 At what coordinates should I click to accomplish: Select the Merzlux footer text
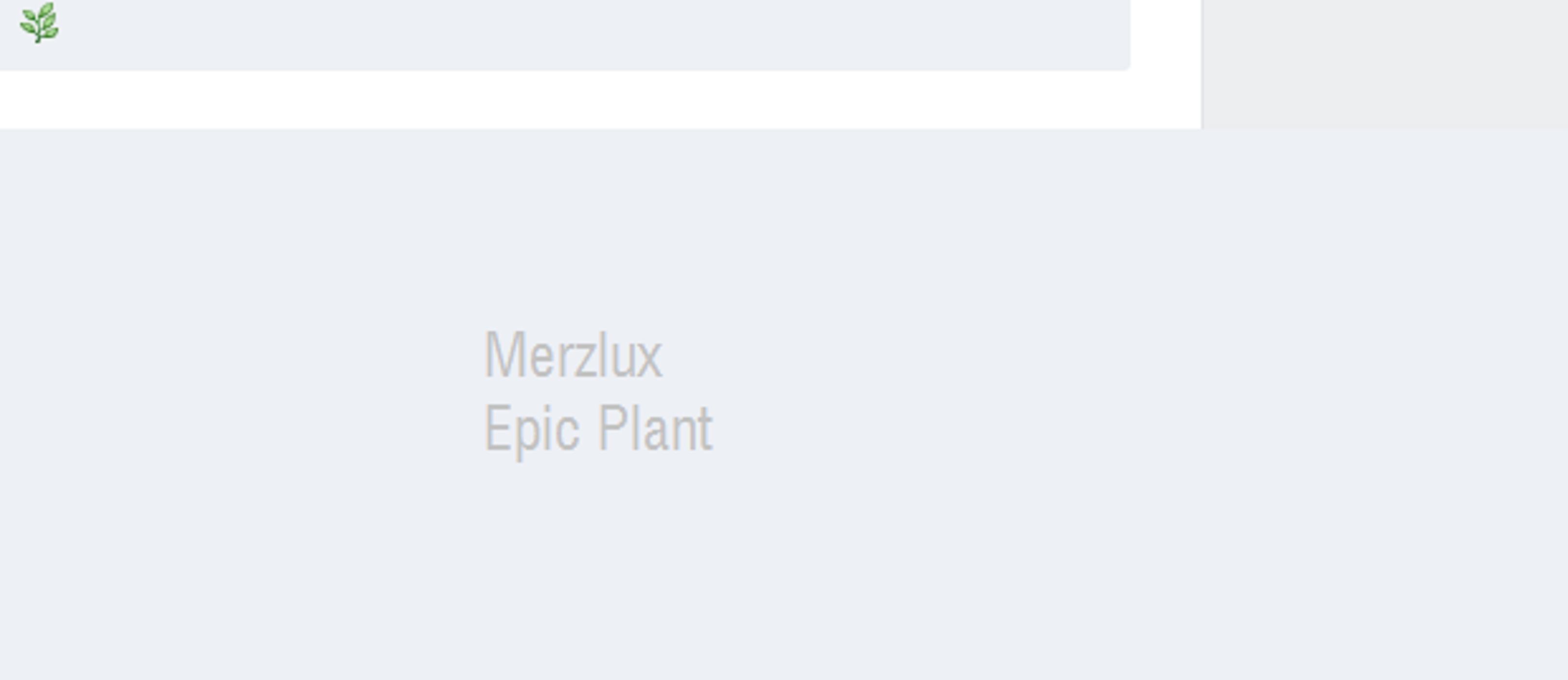click(573, 355)
